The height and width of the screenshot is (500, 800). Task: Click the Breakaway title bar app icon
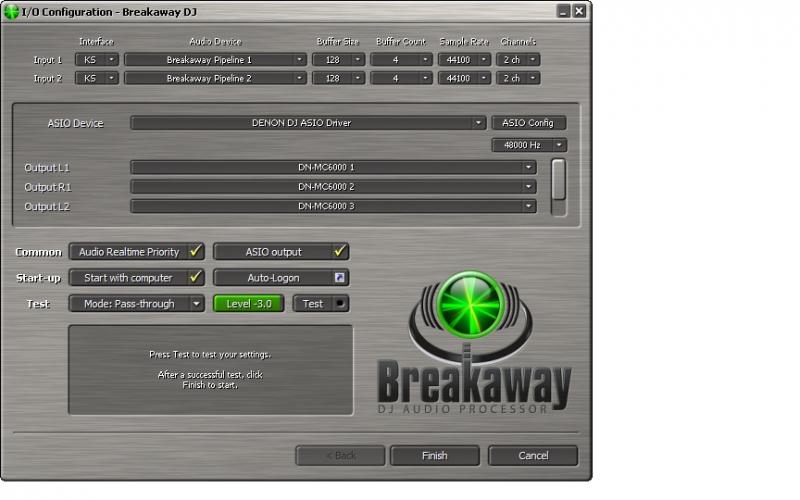pos(11,11)
